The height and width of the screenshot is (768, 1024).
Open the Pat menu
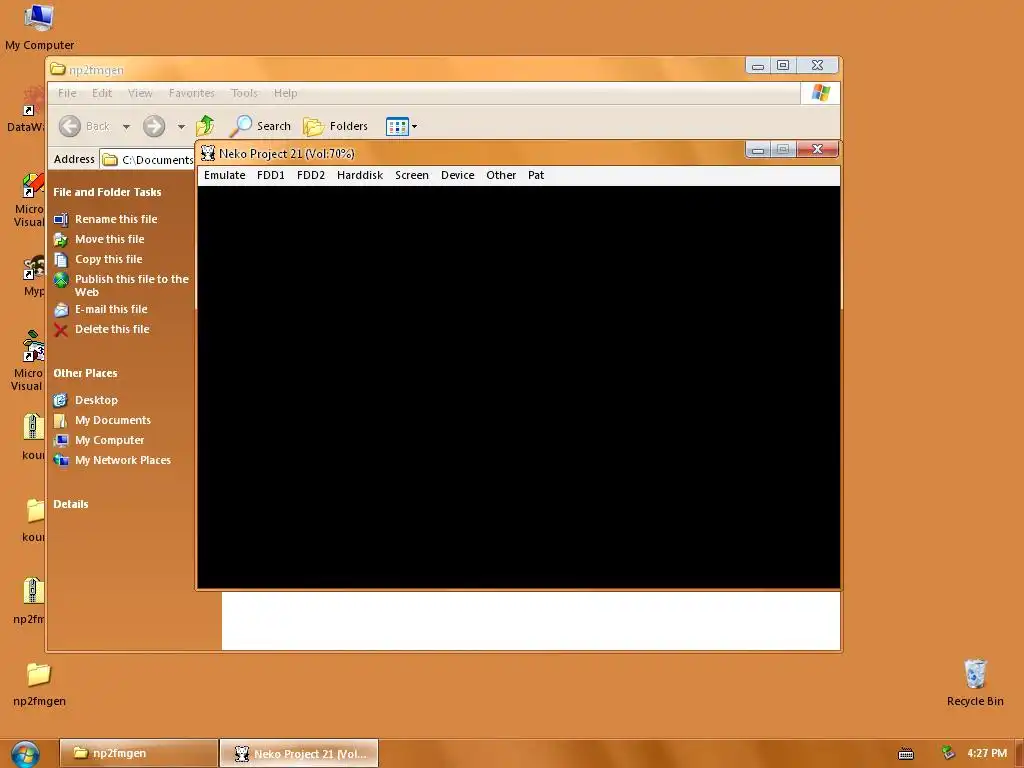(x=536, y=175)
